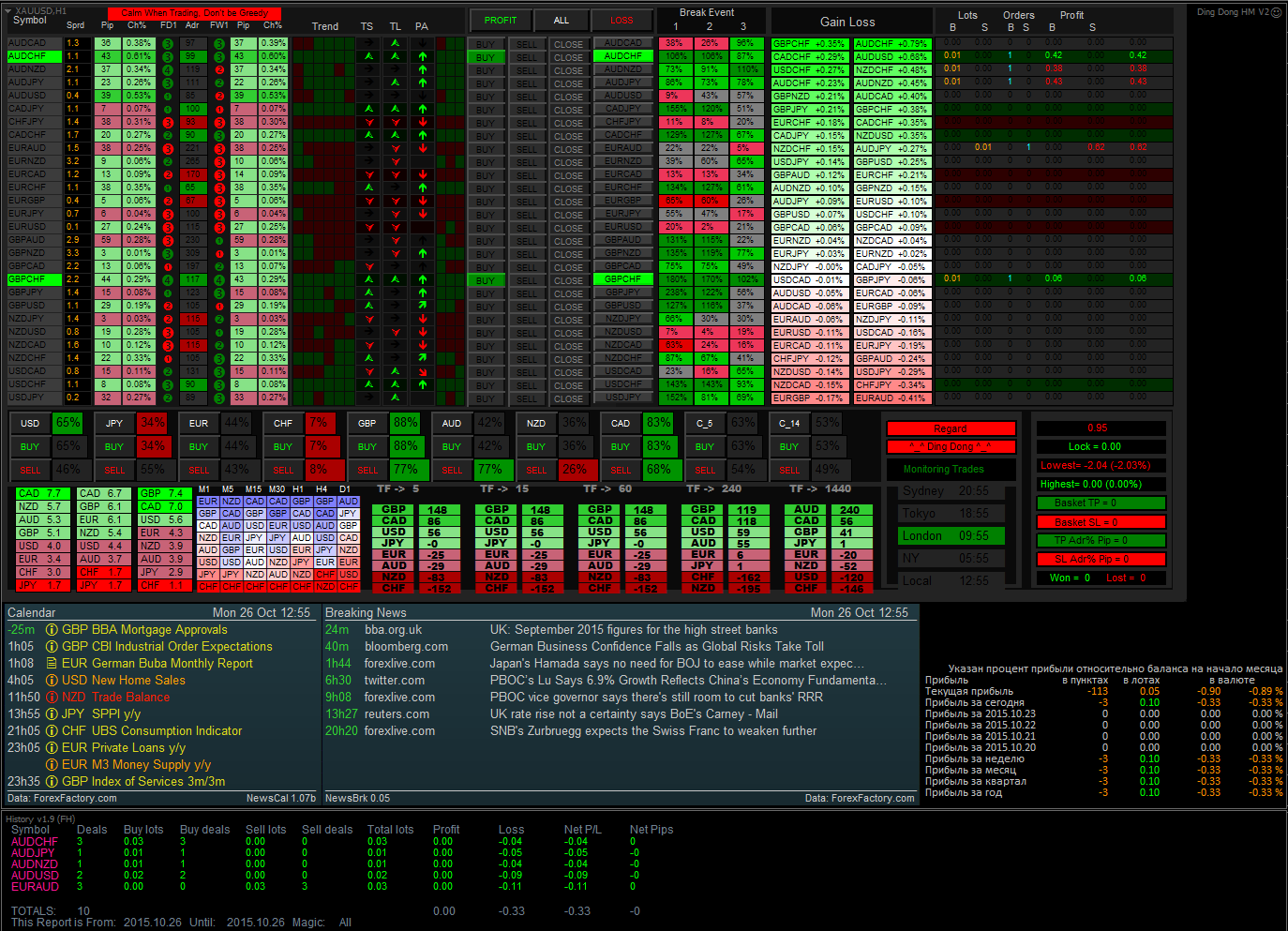
Task: Click the TS right arrow in AUDCAD row
Action: tap(368, 43)
